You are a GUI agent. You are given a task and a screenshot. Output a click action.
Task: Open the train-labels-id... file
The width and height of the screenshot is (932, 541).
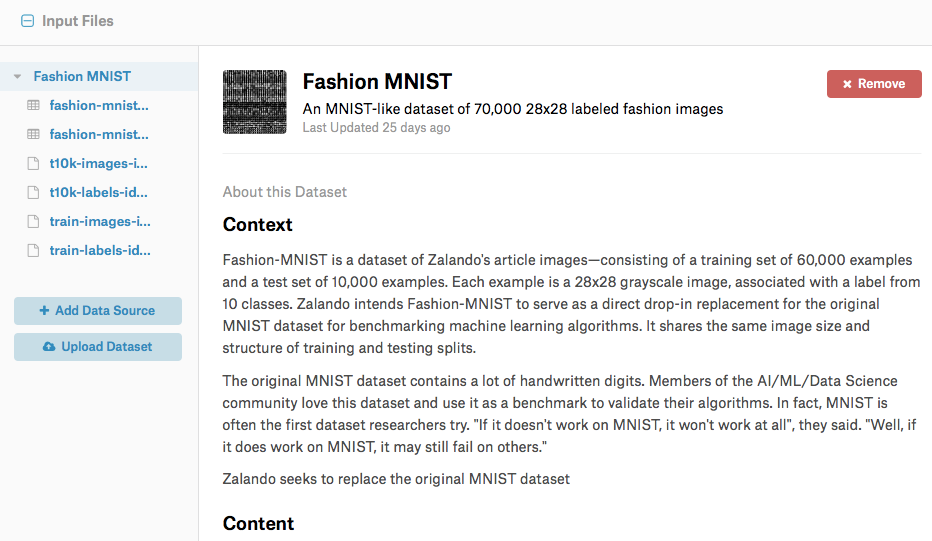100,251
